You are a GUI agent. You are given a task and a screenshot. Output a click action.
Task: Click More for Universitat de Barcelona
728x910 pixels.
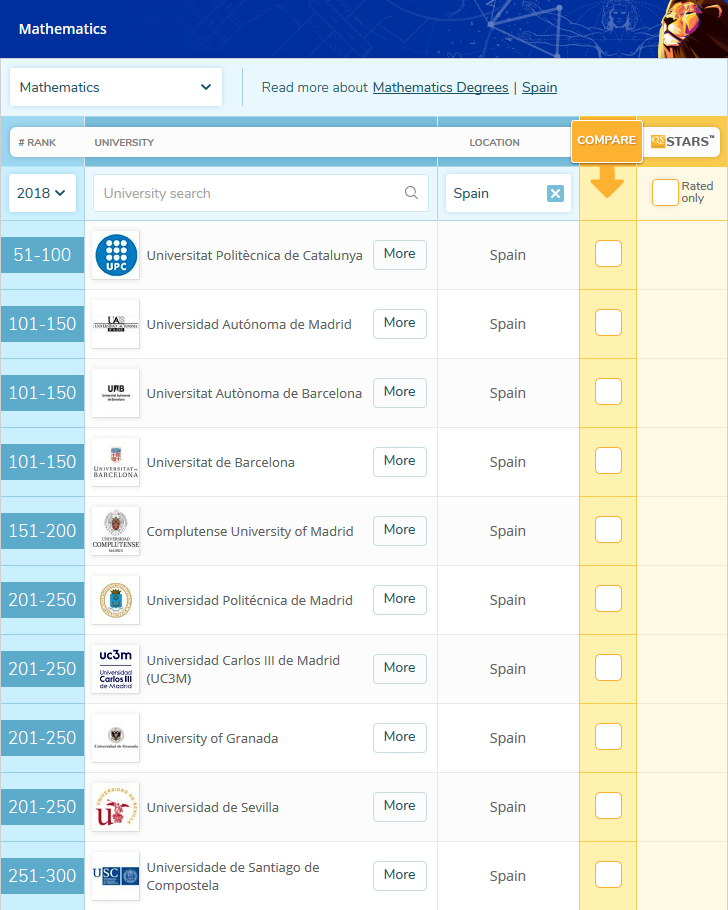pyautogui.click(x=400, y=462)
